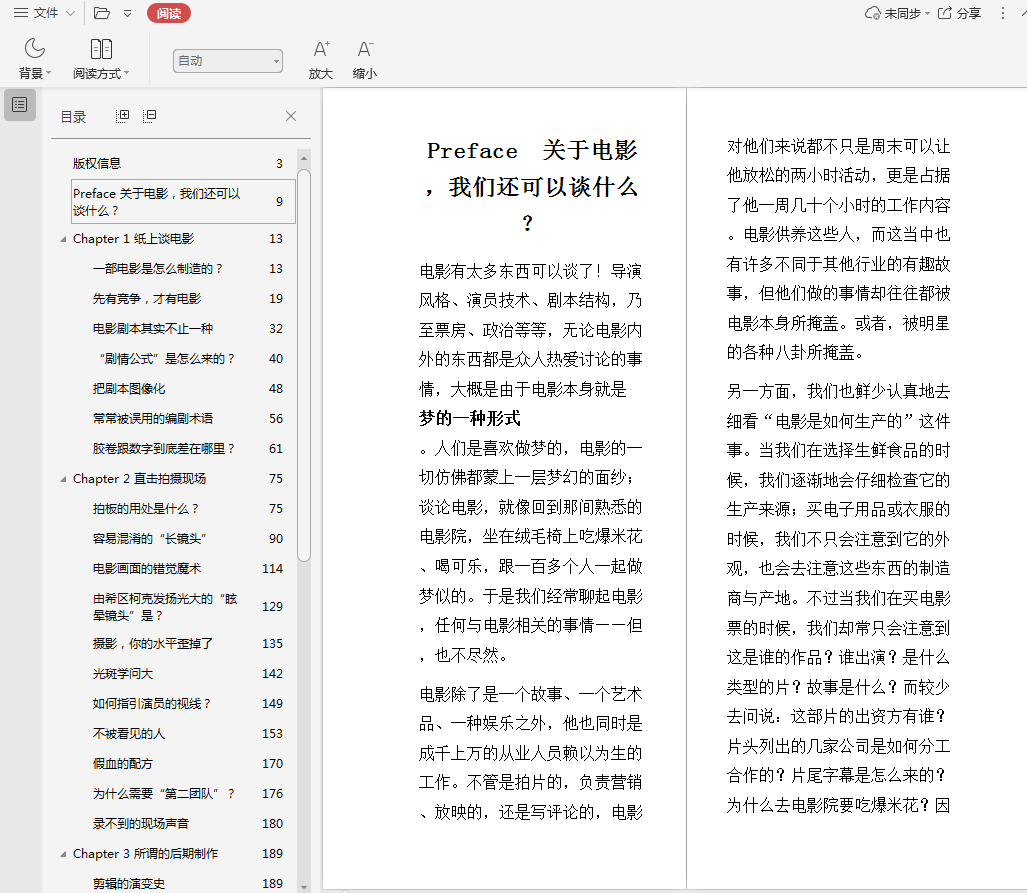The height and width of the screenshot is (893, 1027).
Task: Click the 分享 share button
Action: pos(958,13)
